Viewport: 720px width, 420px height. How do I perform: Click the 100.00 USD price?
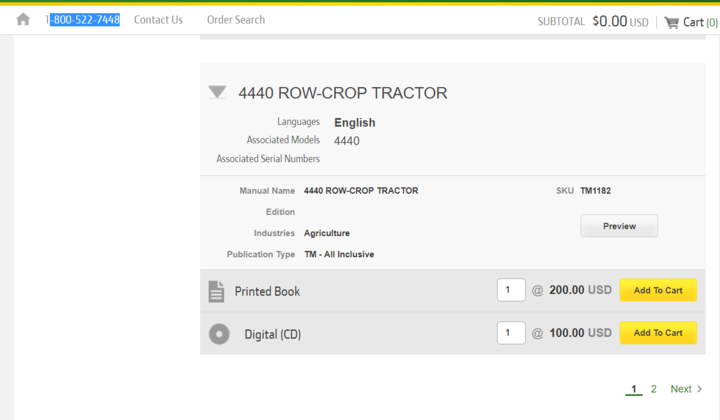coord(580,333)
